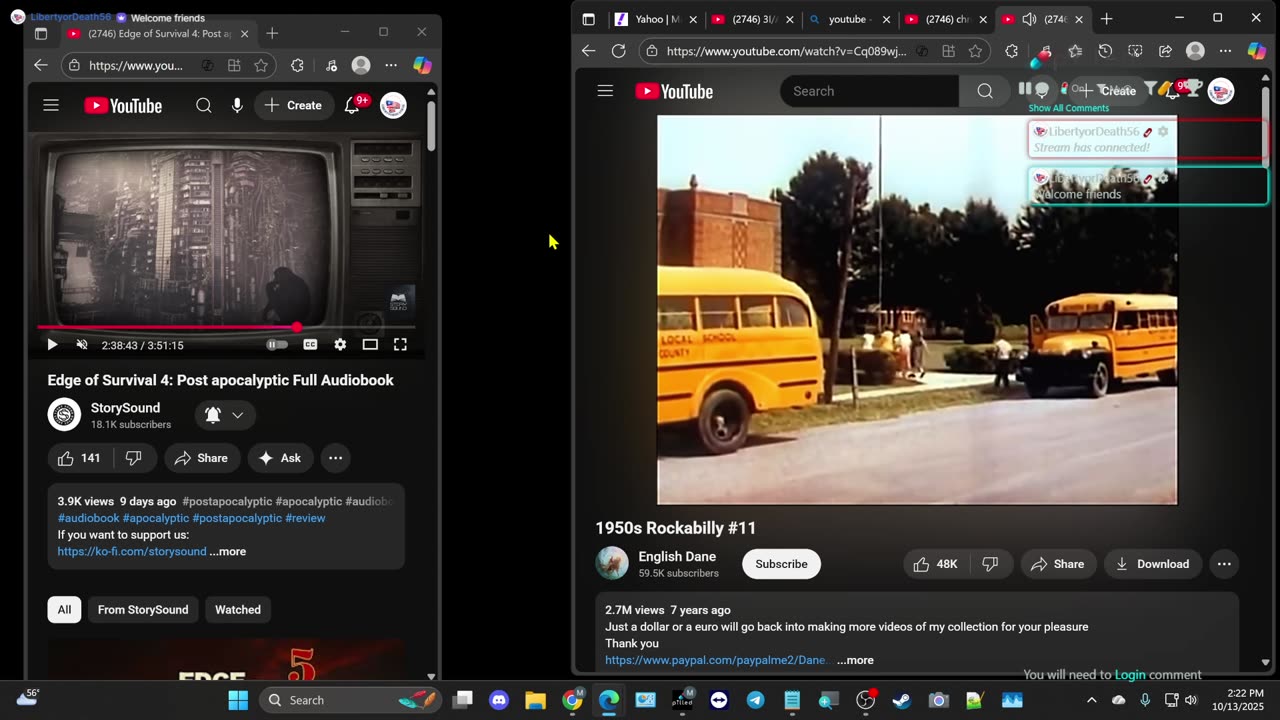
Task: Subscribe to English Dane channel
Action: [x=781, y=564]
